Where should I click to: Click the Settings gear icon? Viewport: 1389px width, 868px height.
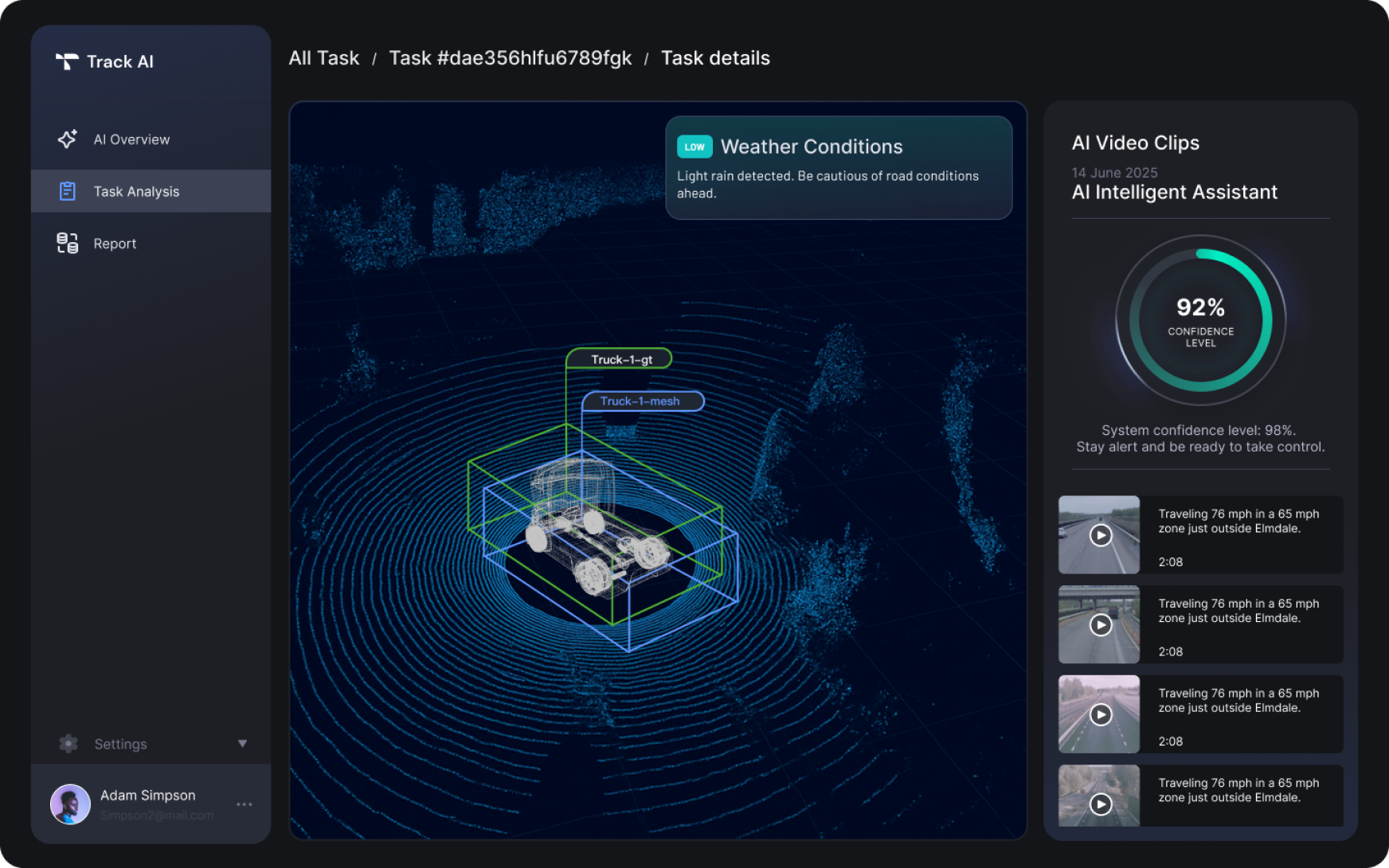tap(68, 744)
